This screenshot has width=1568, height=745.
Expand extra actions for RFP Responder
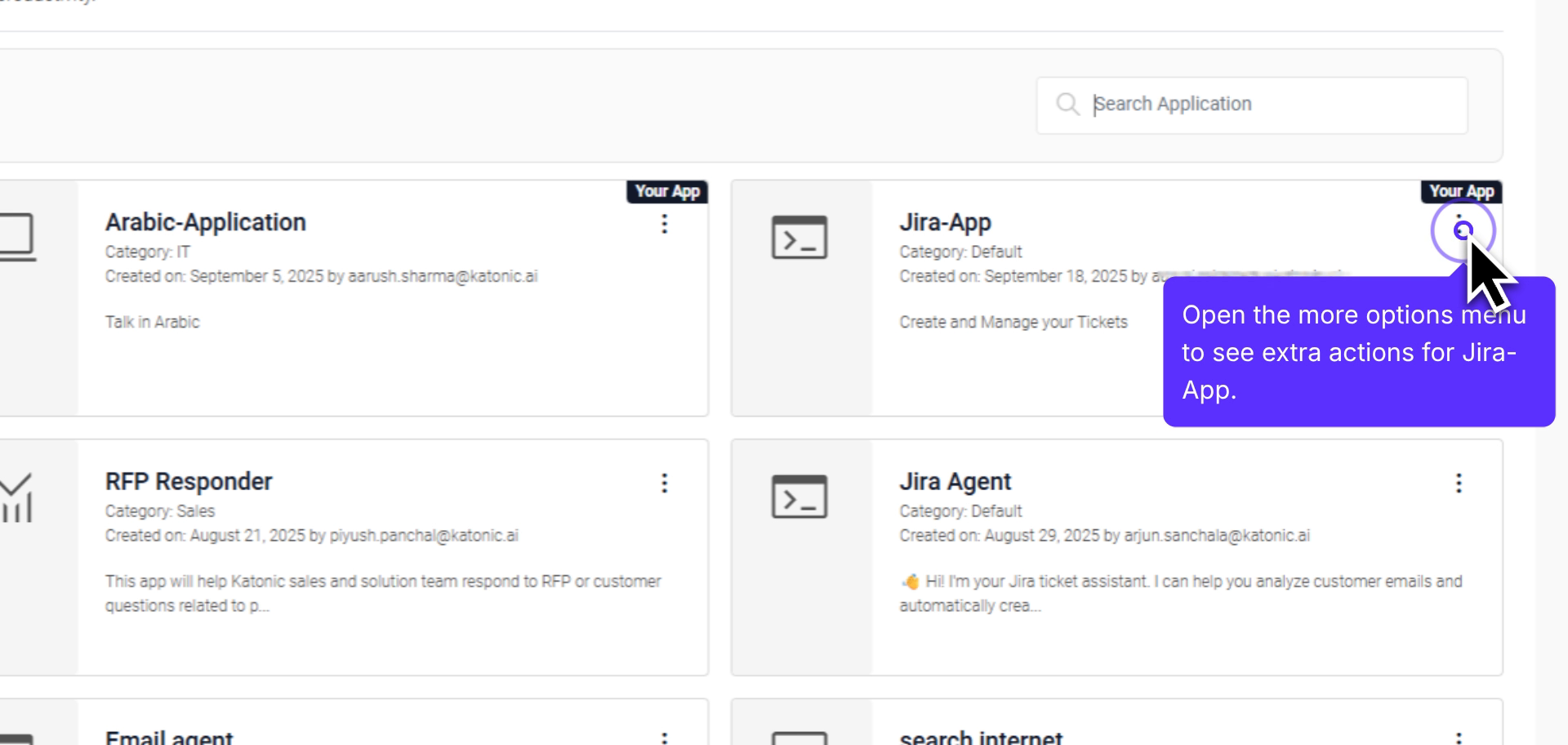(665, 484)
